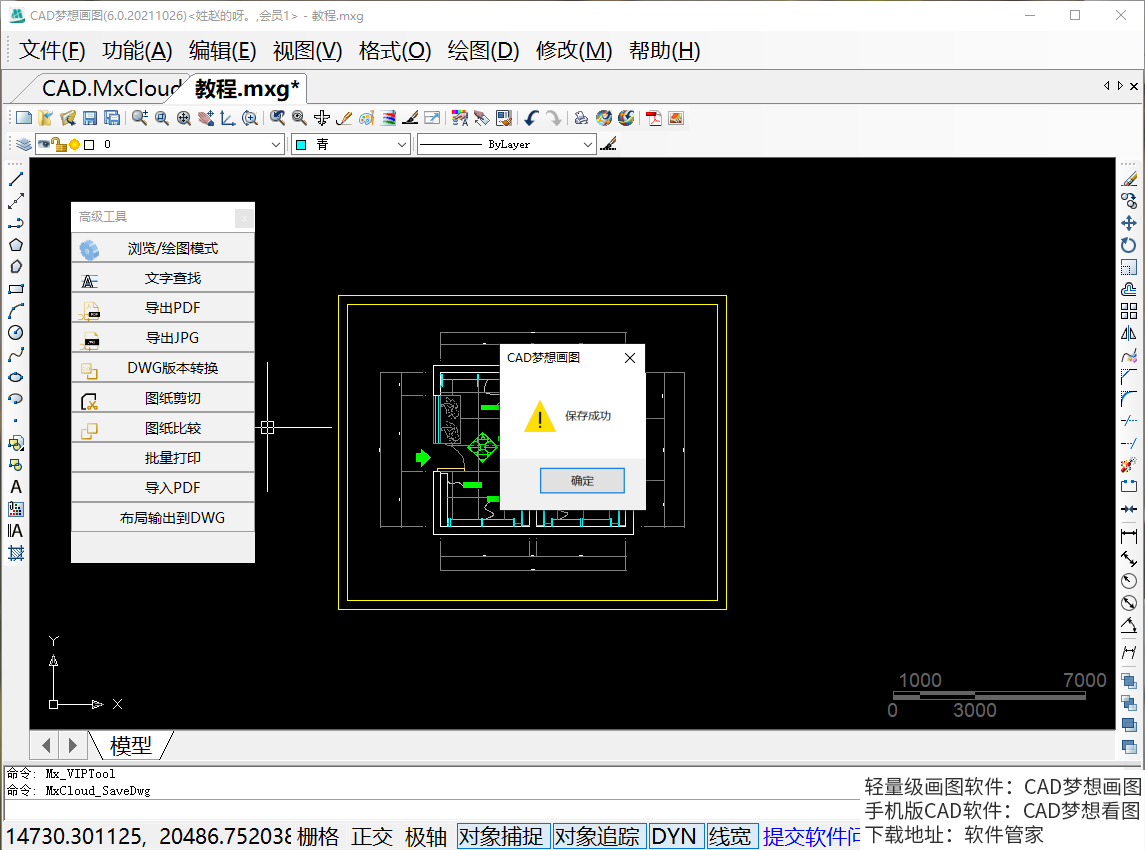Select the Circle drawing tool
Viewport: 1145px width, 850px height.
[16, 333]
